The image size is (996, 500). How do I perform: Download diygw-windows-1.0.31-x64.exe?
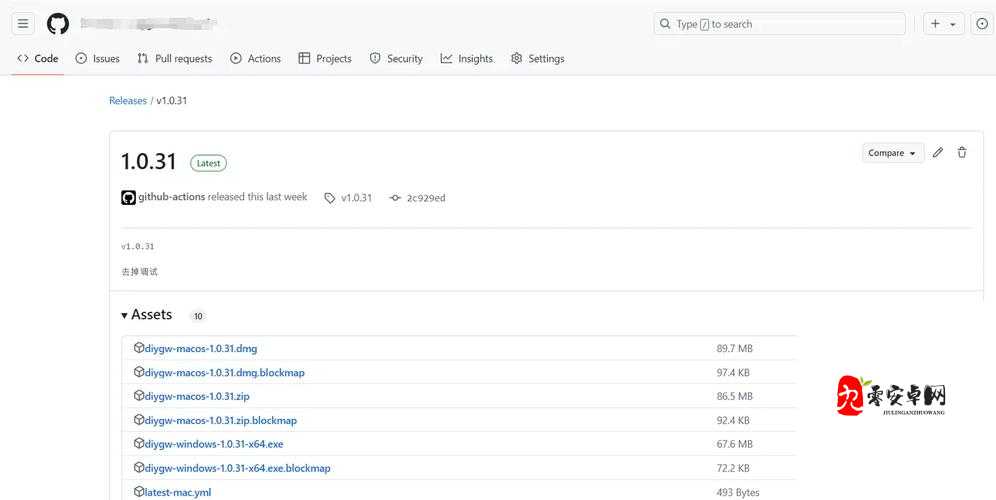point(214,444)
